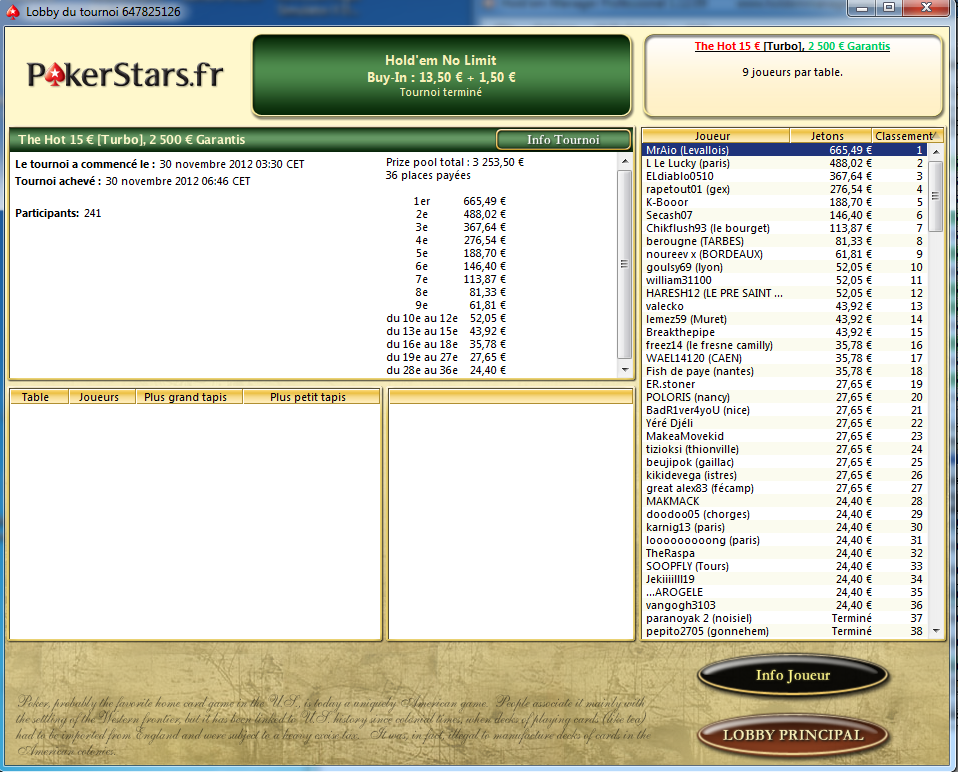Select player MakeaMovekid
Viewport: 958px width, 772px height.
coord(785,437)
